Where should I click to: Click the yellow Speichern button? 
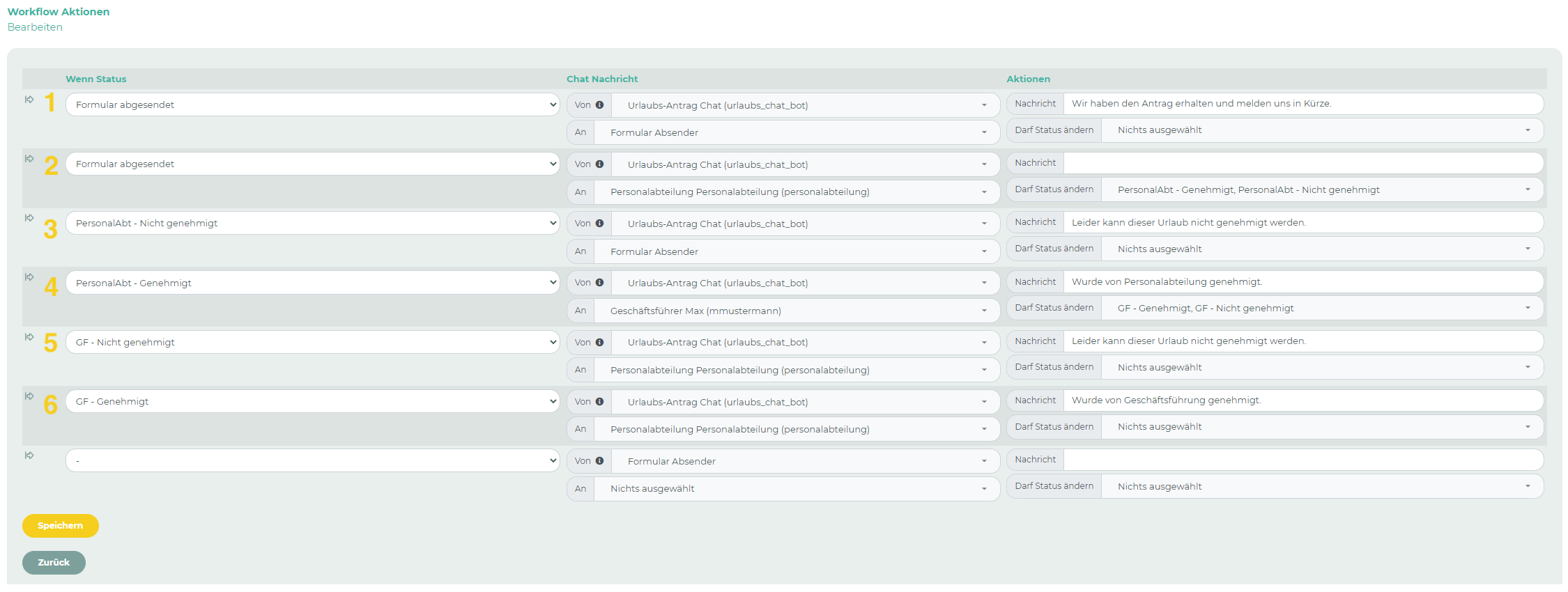click(61, 526)
